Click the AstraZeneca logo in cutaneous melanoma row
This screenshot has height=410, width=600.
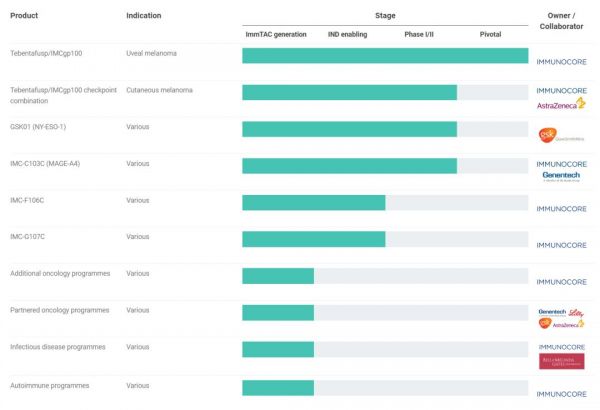[561, 103]
